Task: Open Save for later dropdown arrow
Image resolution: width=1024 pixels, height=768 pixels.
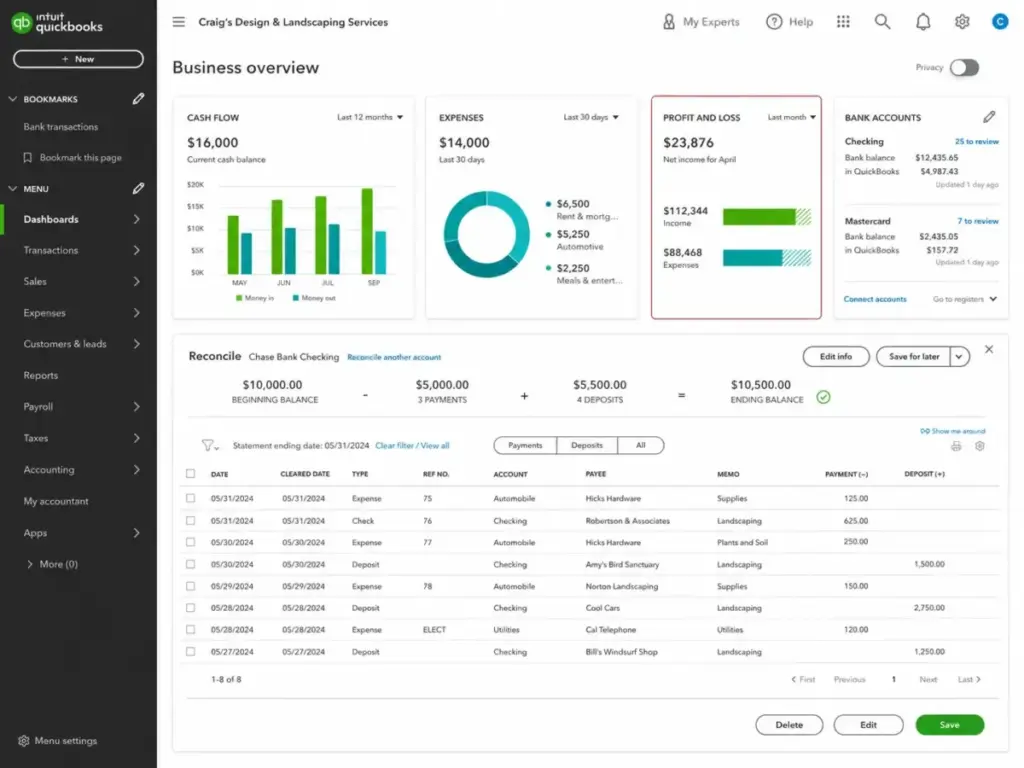Action: (959, 357)
